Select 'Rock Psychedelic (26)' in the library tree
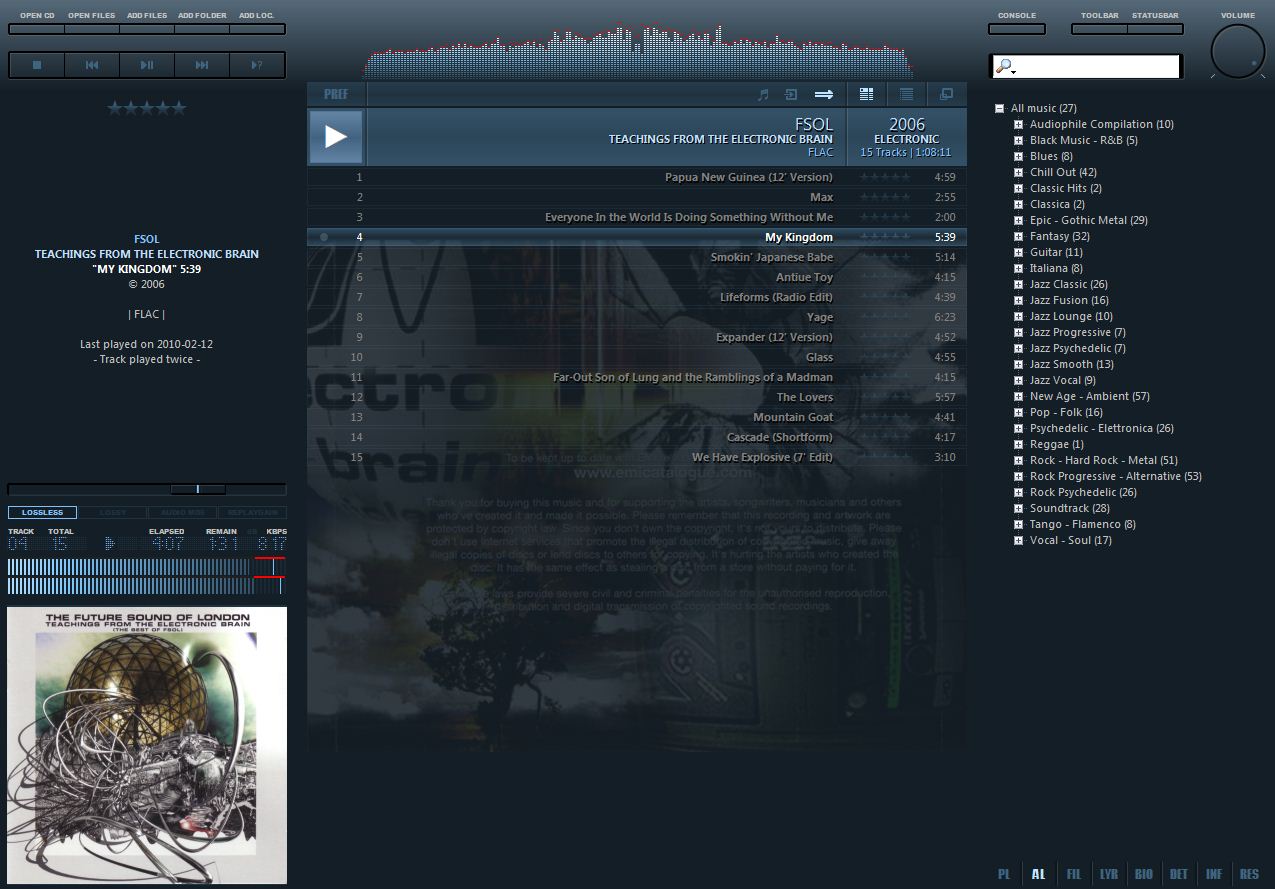Image resolution: width=1275 pixels, height=889 pixels. [x=1083, y=492]
